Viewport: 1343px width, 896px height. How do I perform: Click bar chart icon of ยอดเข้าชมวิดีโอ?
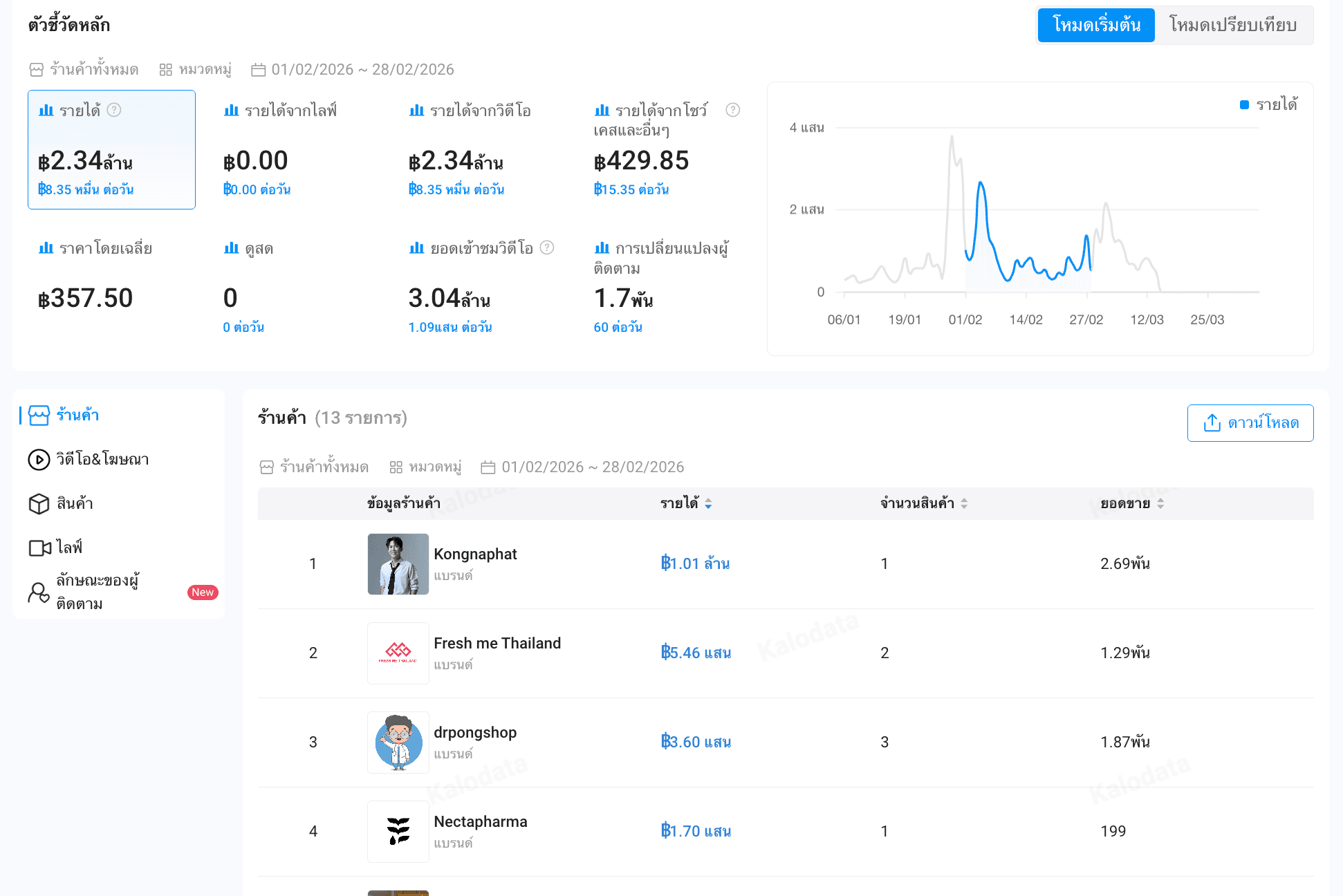coord(416,248)
